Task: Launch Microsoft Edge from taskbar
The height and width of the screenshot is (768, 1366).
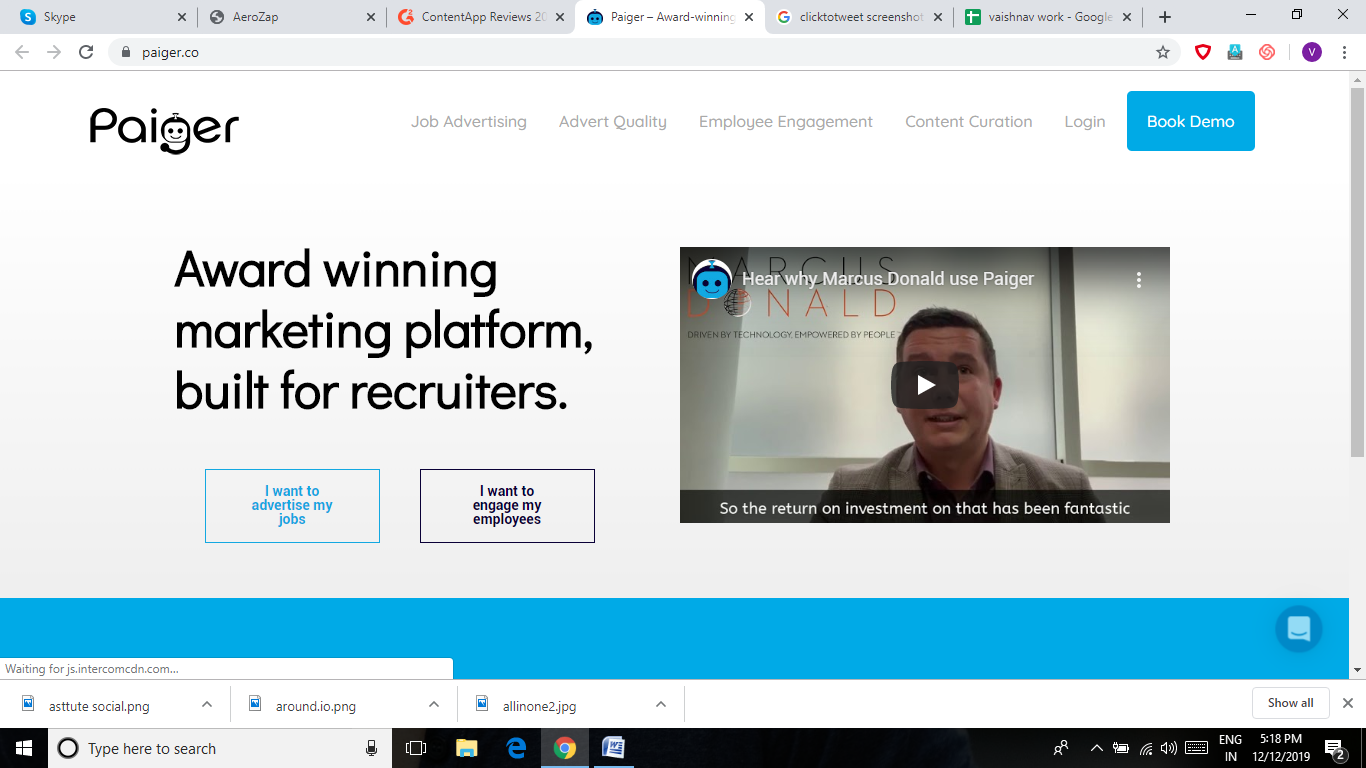Action: tap(516, 748)
